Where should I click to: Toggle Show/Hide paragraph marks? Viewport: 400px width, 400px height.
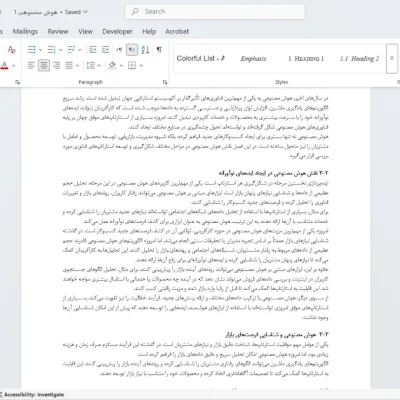click(x=159, y=50)
